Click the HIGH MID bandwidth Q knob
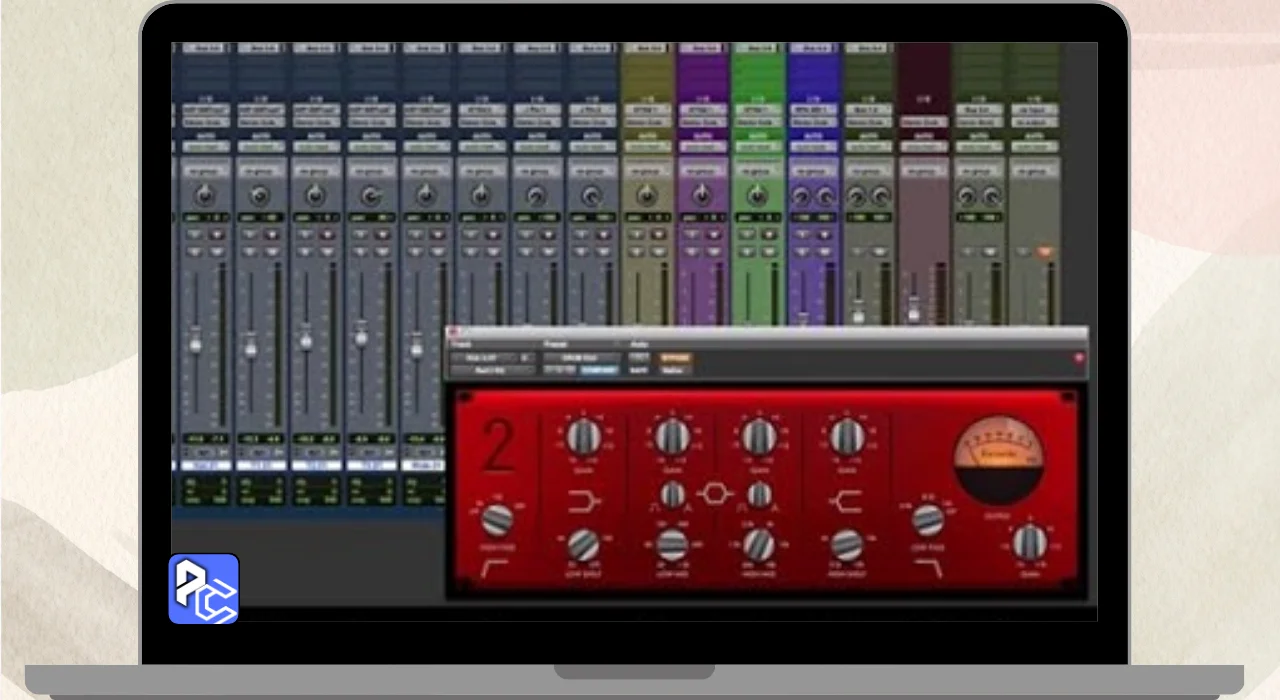The width and height of the screenshot is (1280, 700). click(759, 494)
